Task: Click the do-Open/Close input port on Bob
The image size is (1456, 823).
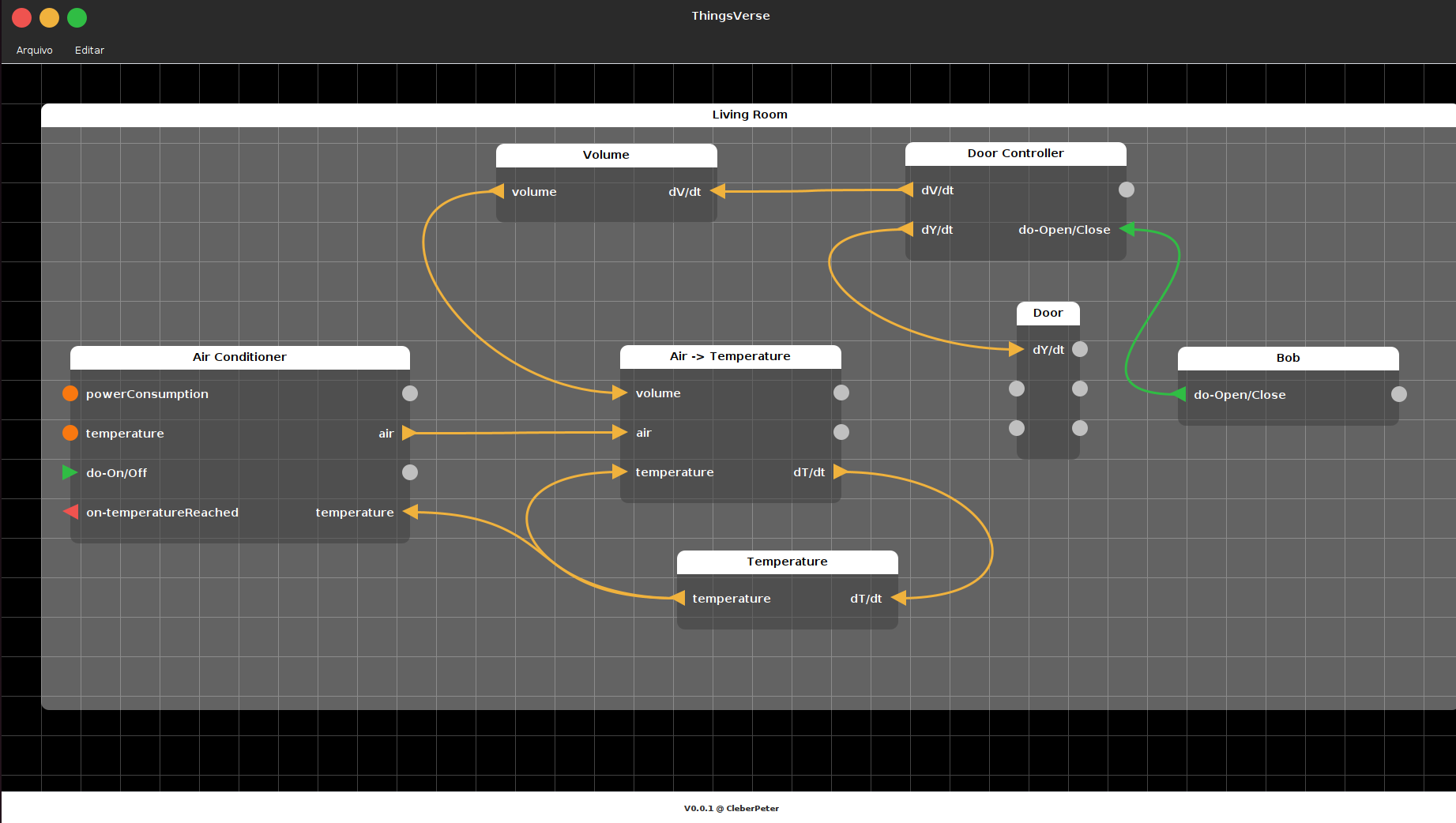Action: [x=1180, y=395]
